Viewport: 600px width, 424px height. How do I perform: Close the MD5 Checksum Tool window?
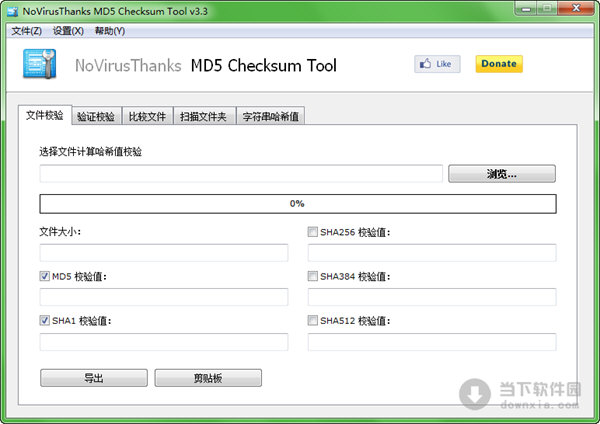point(576,8)
